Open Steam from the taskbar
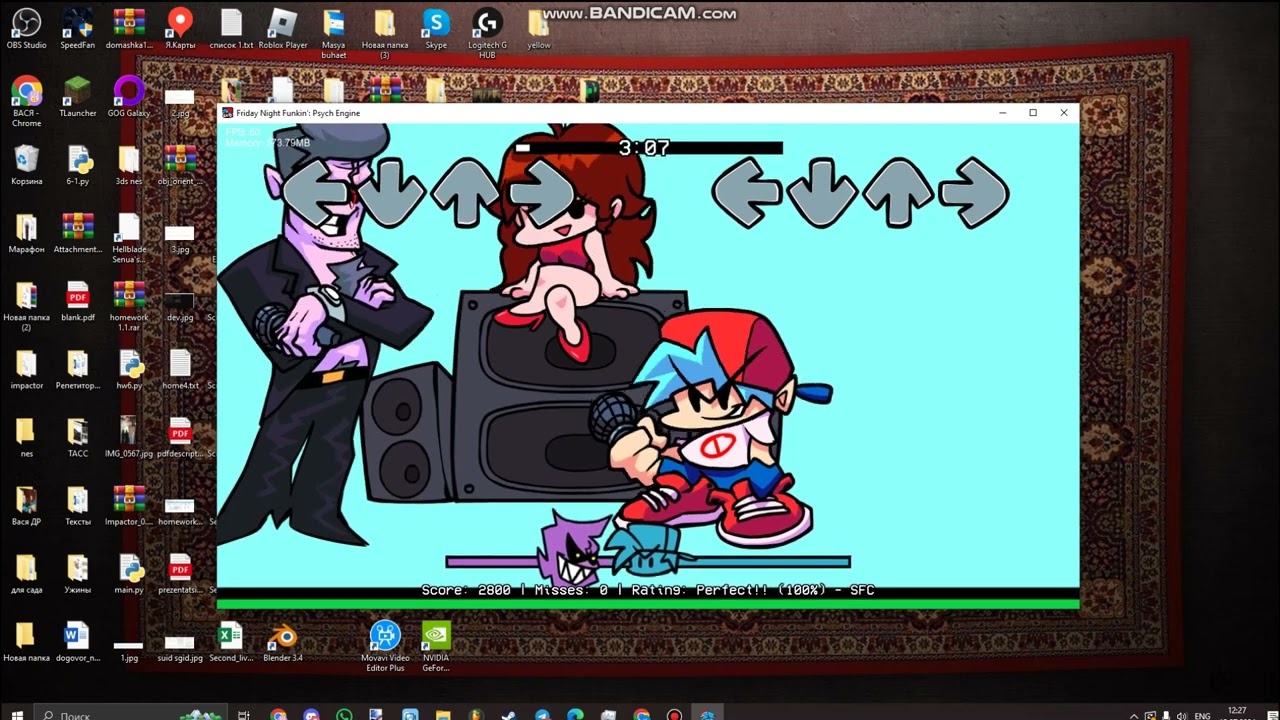 point(509,715)
